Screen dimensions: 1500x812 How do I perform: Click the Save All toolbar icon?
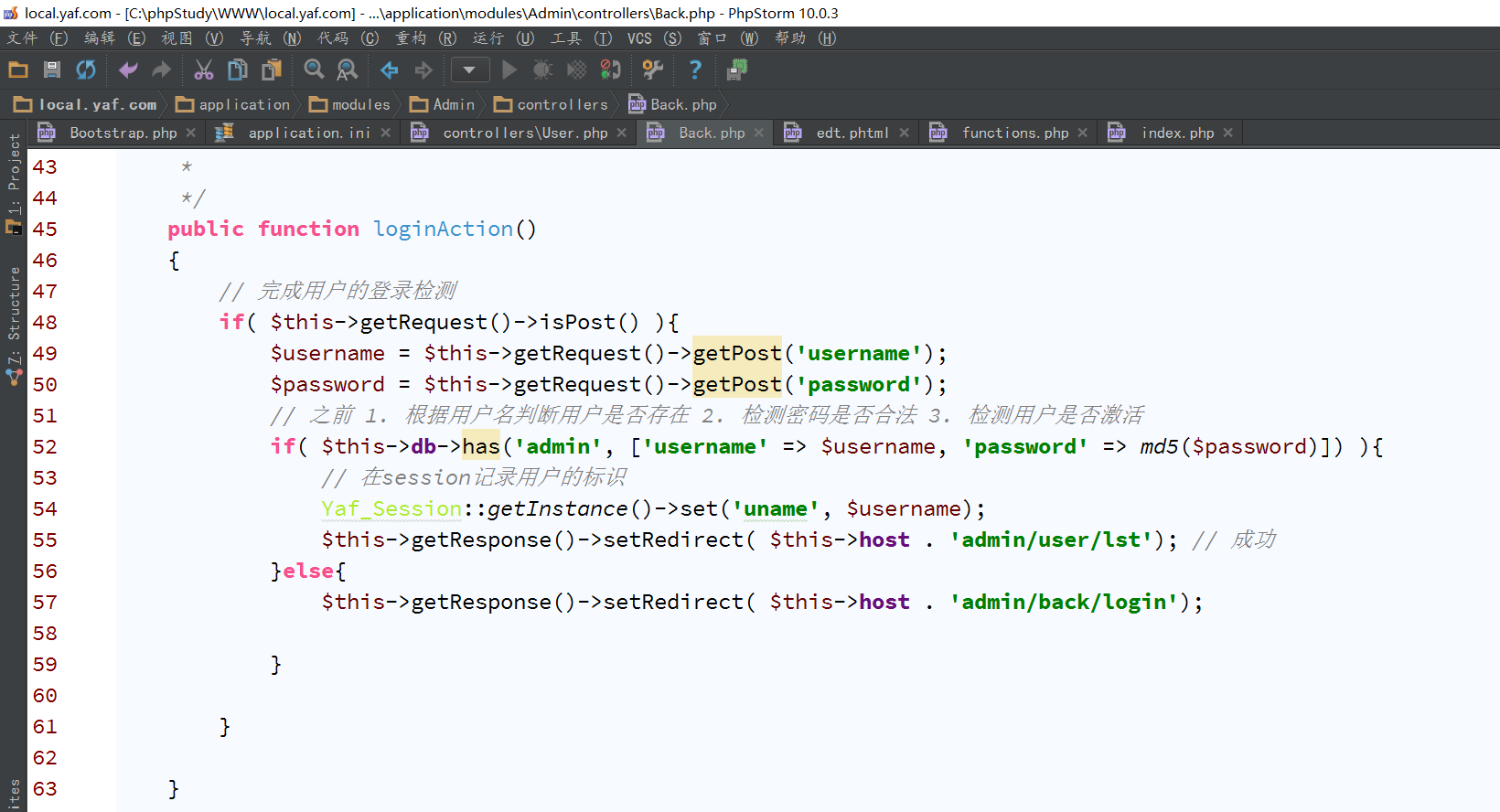pyautogui.click(x=52, y=69)
